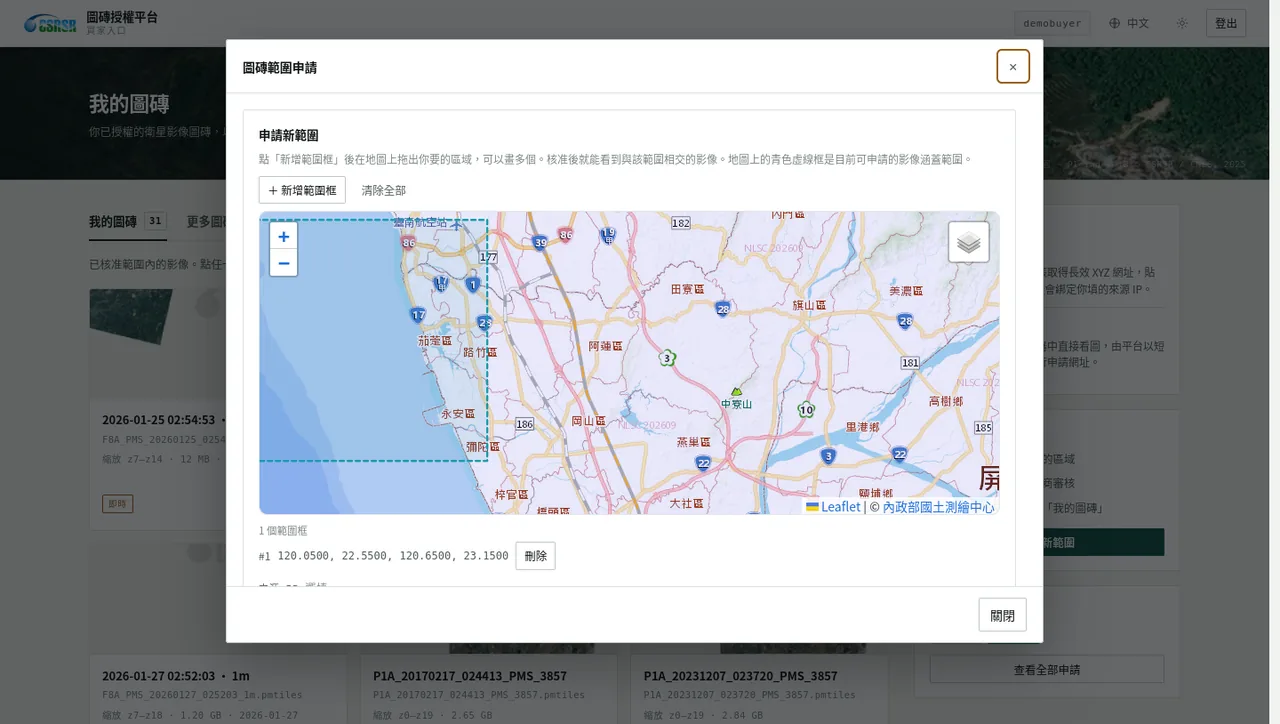This screenshot has width=1280, height=724.
Task: Delete range box #1 with 刪除
Action: (536, 556)
